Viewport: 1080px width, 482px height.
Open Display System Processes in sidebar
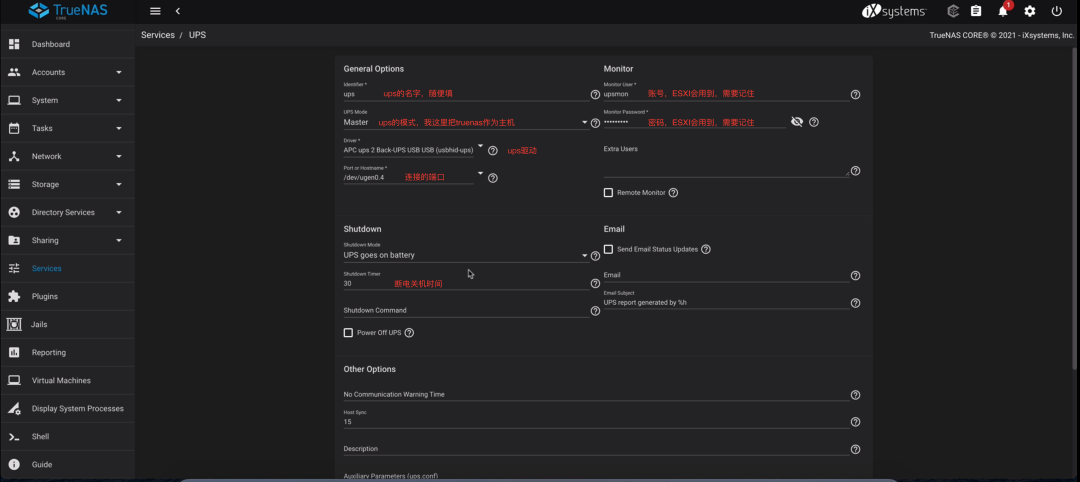pos(68,408)
